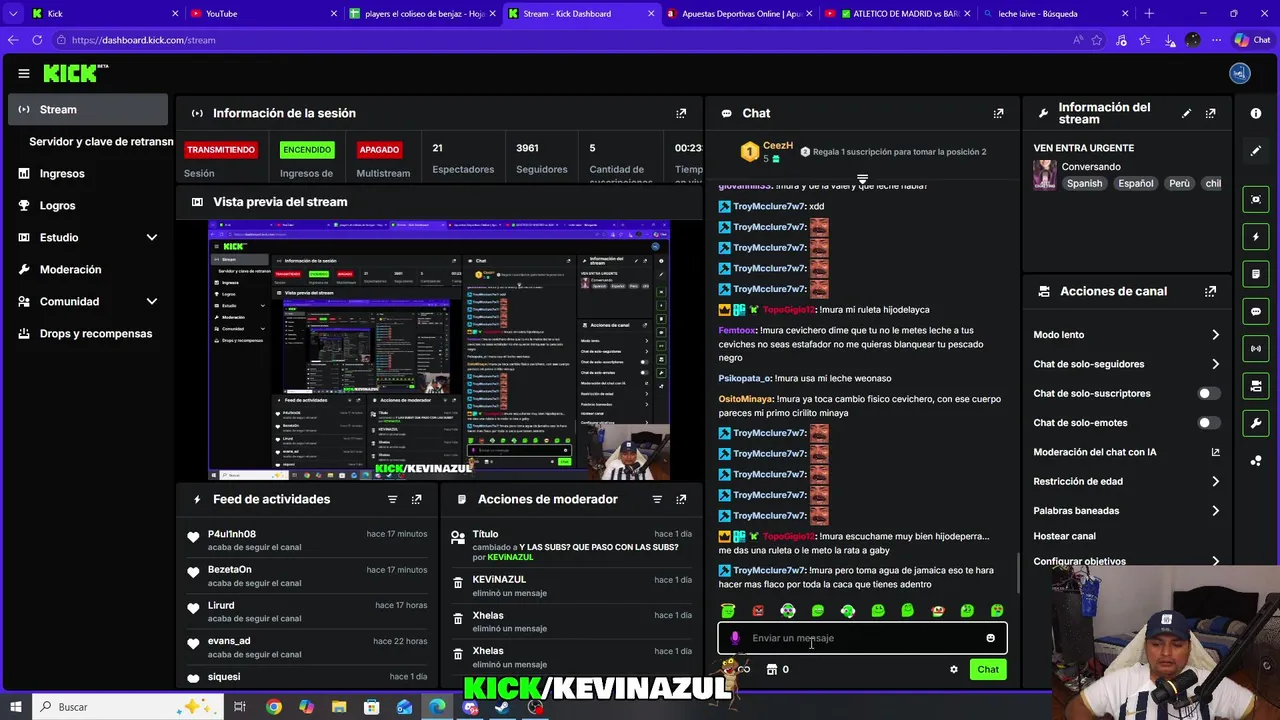
Task: Click the CeezH top gifter name
Action: coord(778,146)
